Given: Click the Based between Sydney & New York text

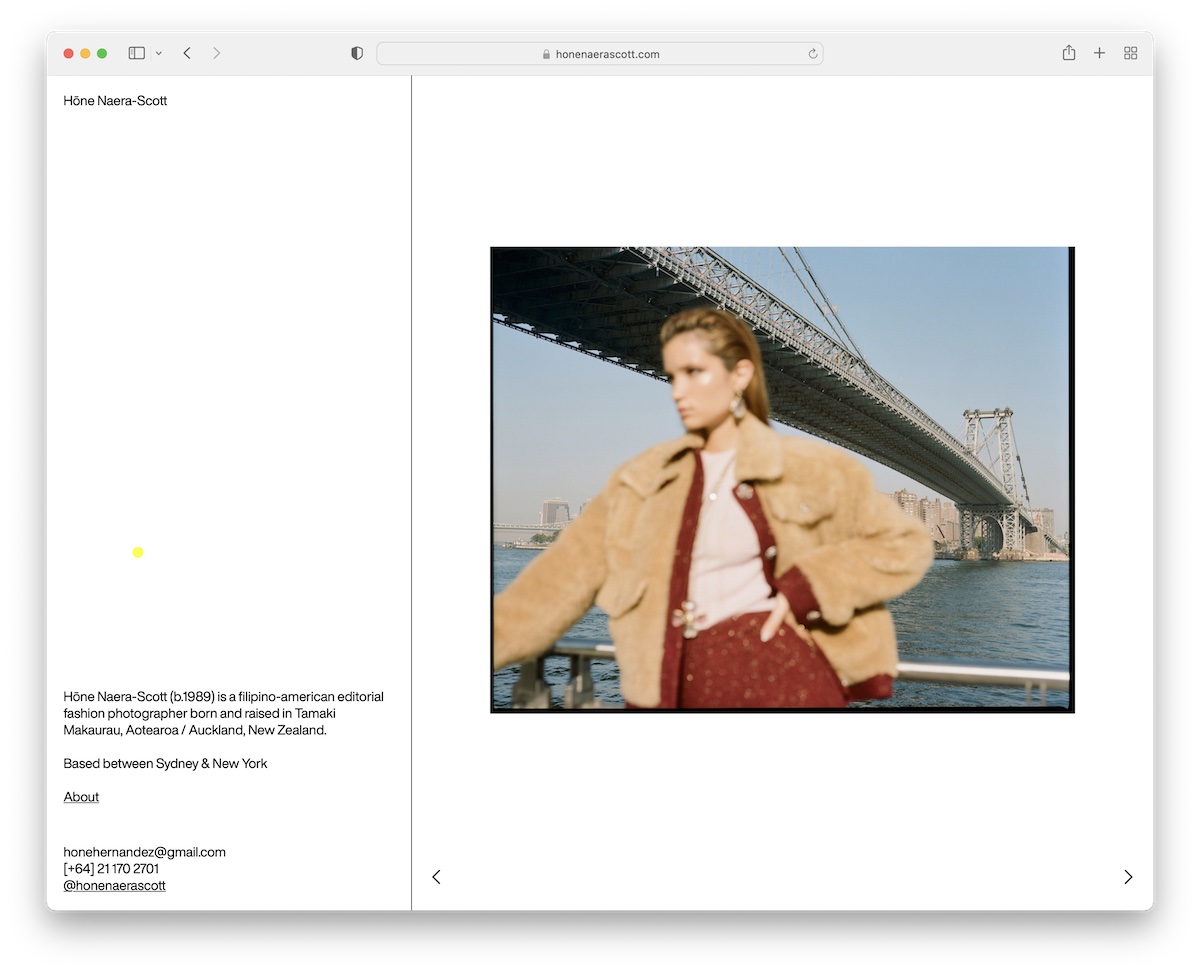Looking at the screenshot, I should (x=165, y=764).
